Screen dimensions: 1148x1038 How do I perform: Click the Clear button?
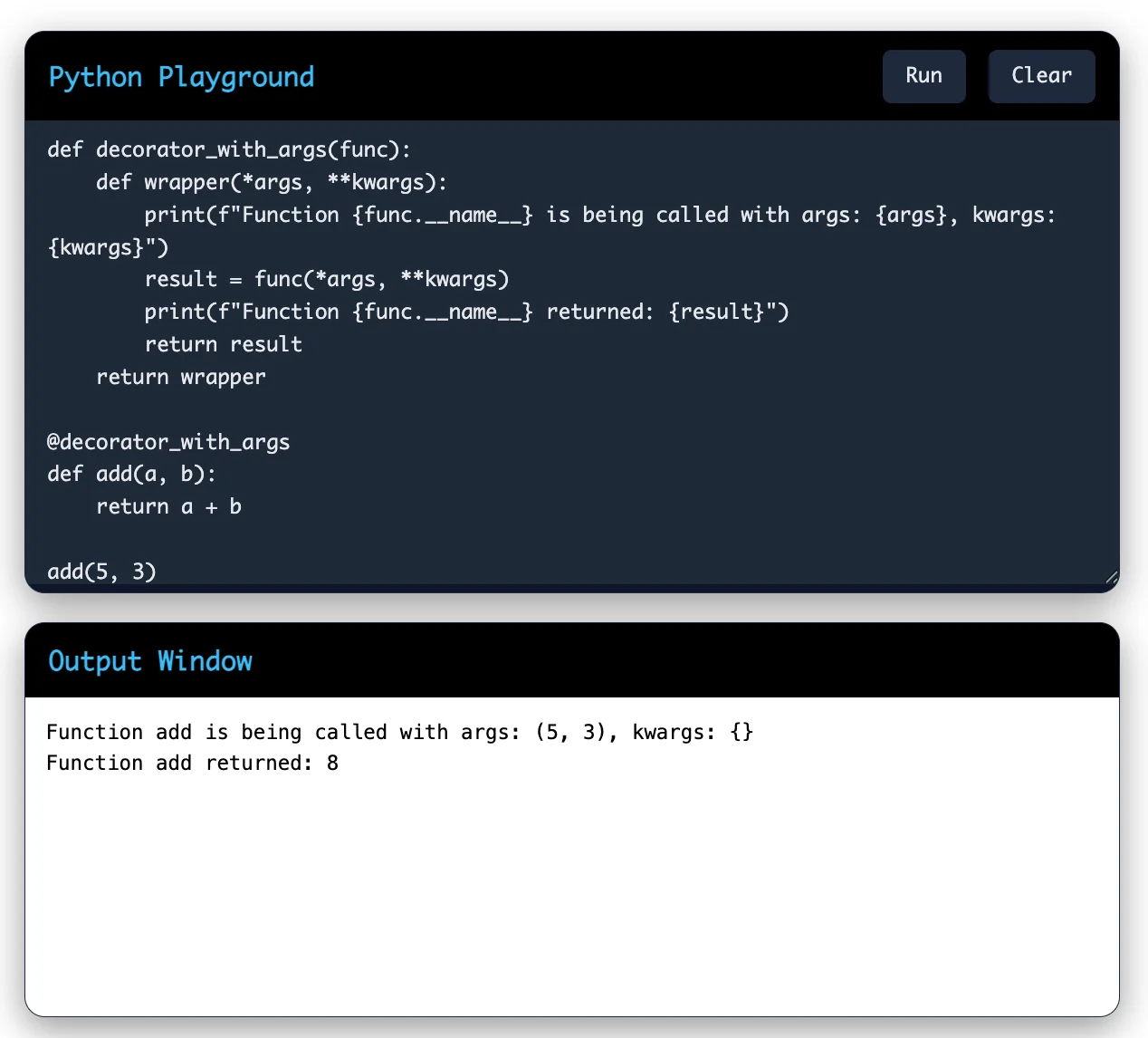1041,76
